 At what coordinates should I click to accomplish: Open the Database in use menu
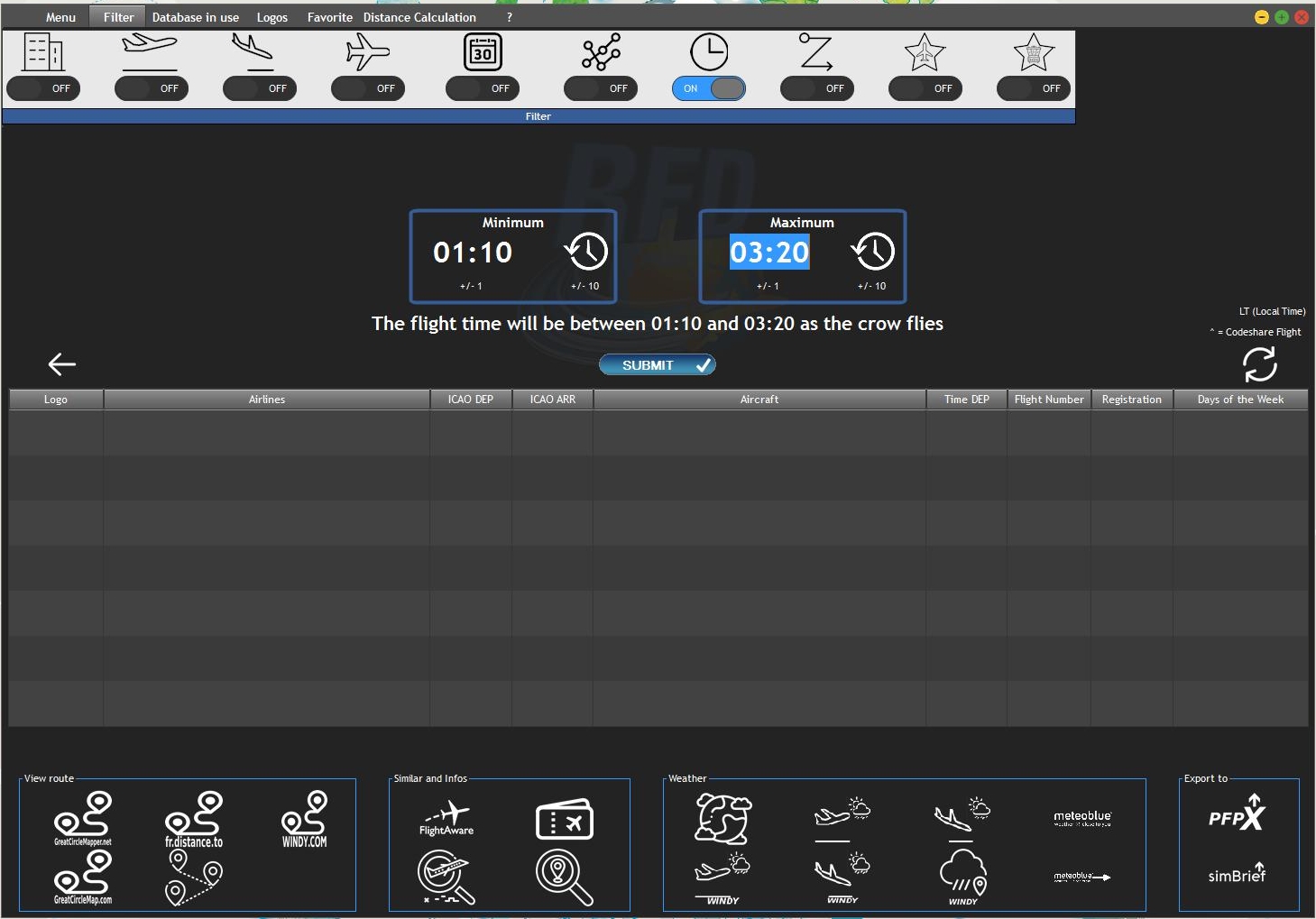pyautogui.click(x=196, y=17)
